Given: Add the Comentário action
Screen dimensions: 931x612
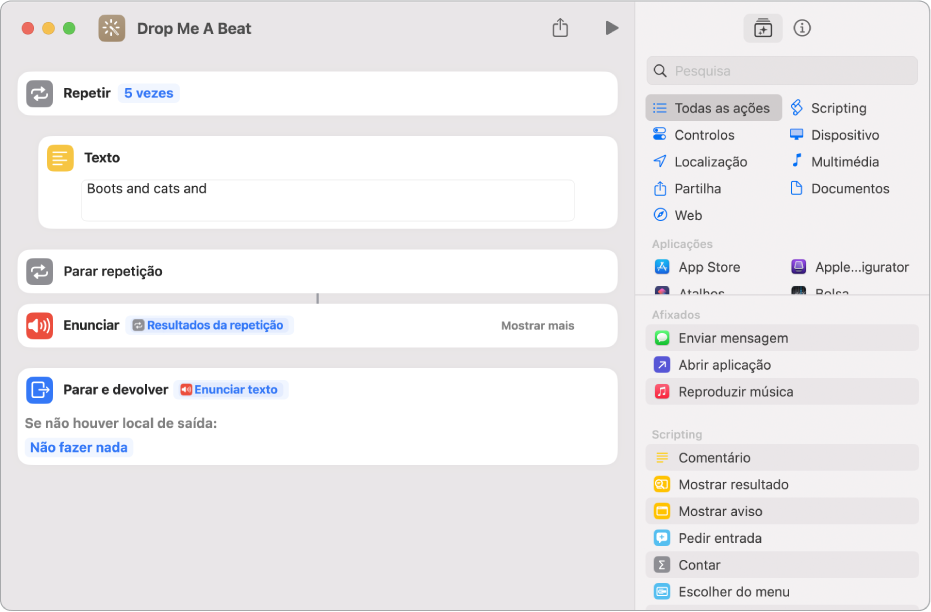Looking at the screenshot, I should (782, 457).
